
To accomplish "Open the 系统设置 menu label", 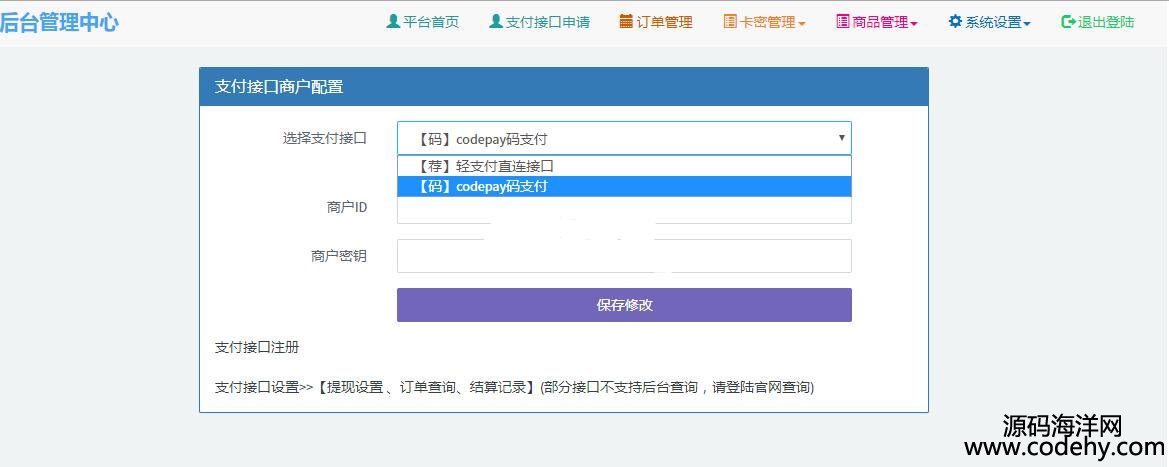I will click(993, 22).
